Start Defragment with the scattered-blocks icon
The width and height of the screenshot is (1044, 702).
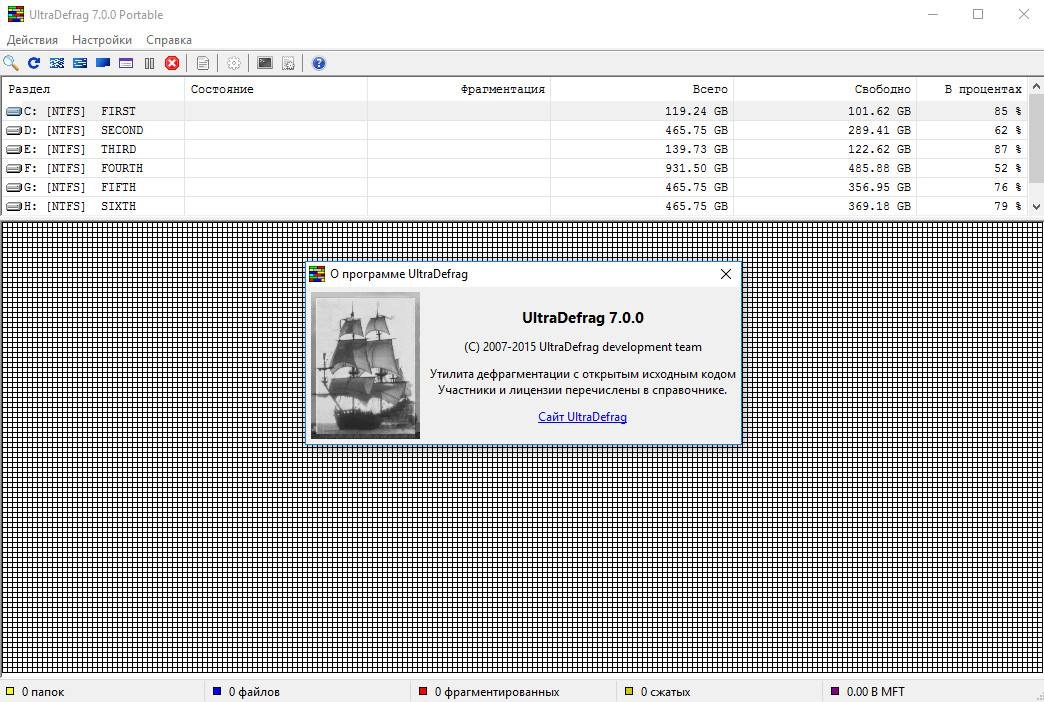(57, 63)
